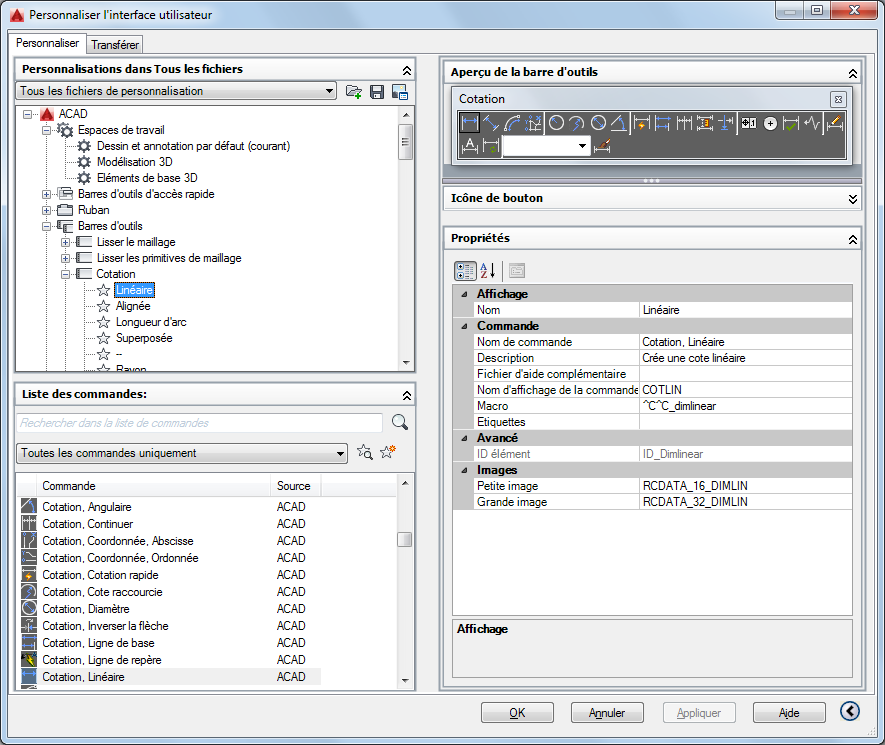The height and width of the screenshot is (745, 885).
Task: Close the Cotation toolbar preview
Action: 838,99
